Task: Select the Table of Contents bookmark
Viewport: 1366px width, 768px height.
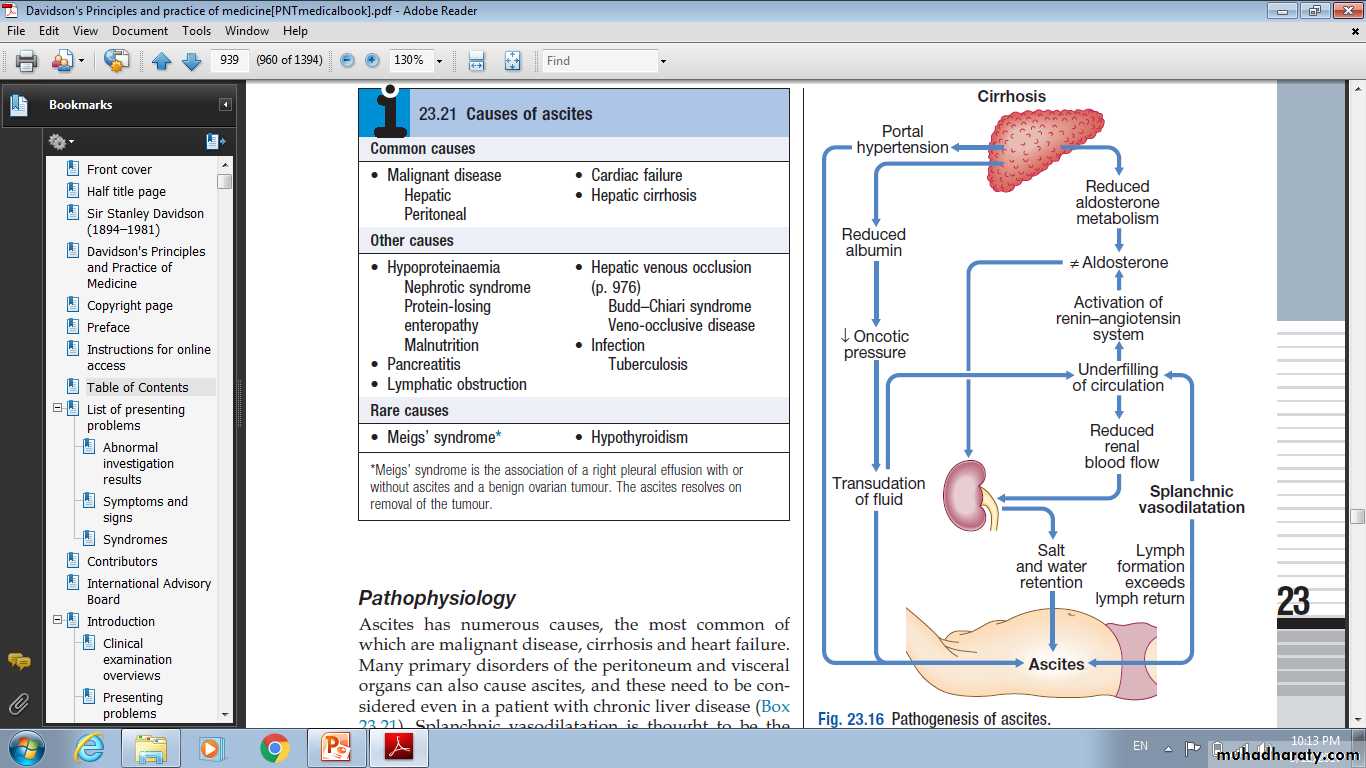Action: tap(137, 387)
